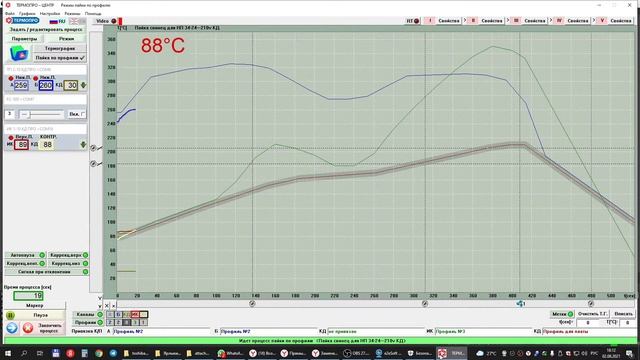640x360 pixels.
Task: Select zone V marker
Action: tap(602, 20)
